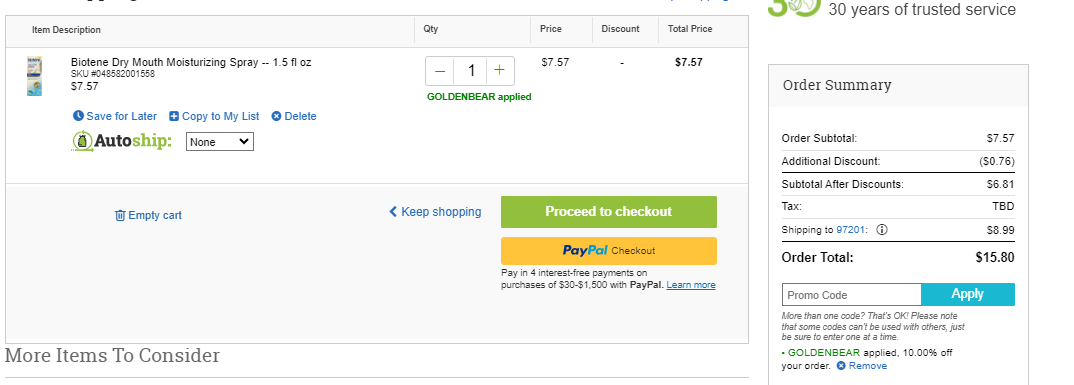Click Proceed to checkout button
The width and height of the screenshot is (1074, 385).
point(609,212)
